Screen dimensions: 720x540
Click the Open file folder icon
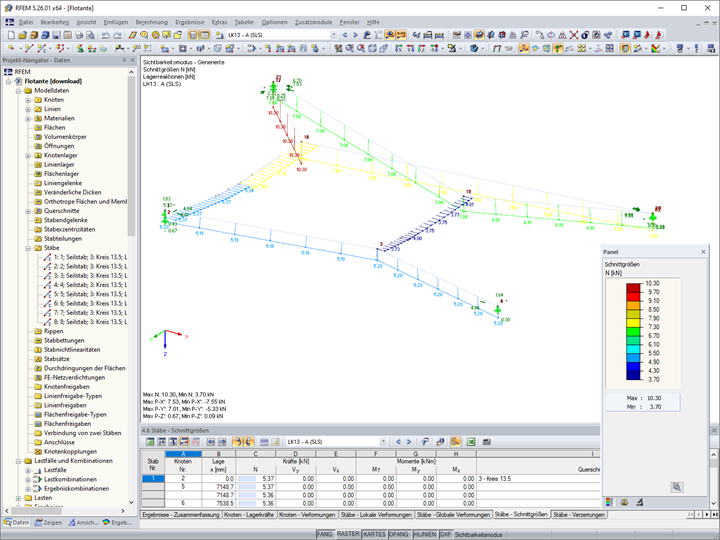click(23, 35)
